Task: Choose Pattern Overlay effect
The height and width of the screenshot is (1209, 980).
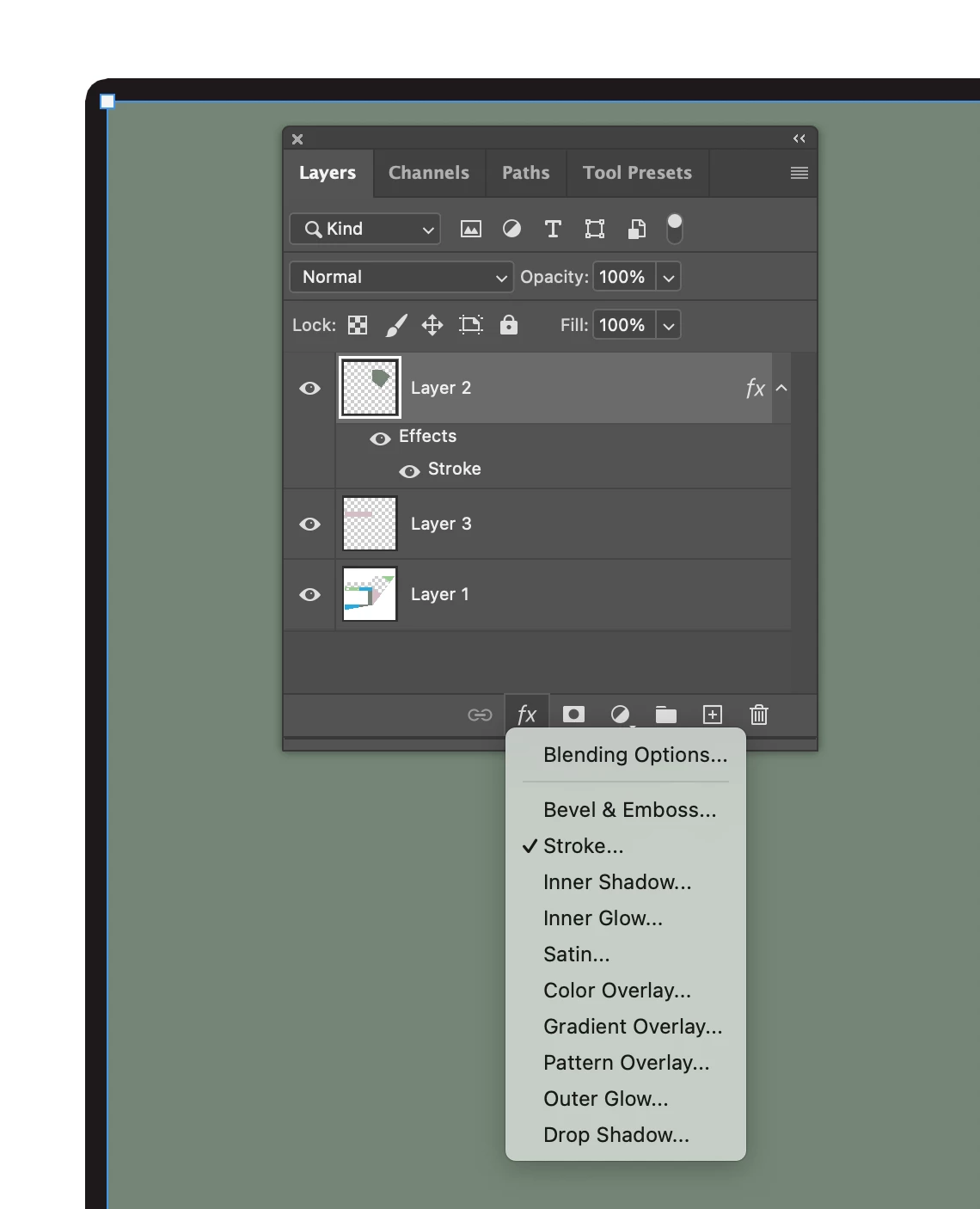Action: click(626, 1063)
